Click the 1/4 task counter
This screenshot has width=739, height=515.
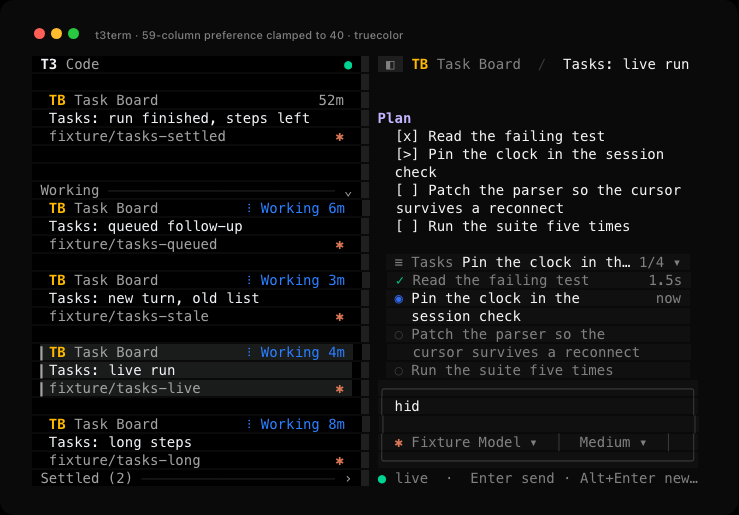click(x=651, y=262)
